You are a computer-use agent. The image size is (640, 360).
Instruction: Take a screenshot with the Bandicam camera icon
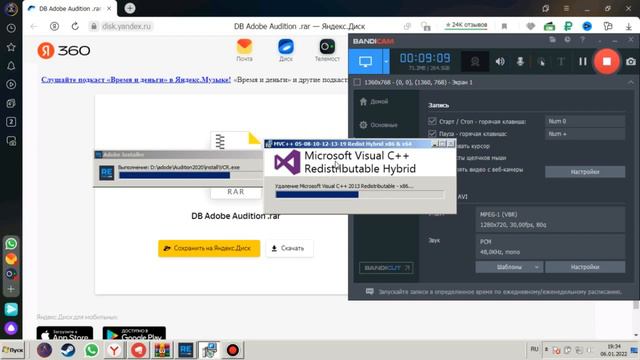coord(631,62)
